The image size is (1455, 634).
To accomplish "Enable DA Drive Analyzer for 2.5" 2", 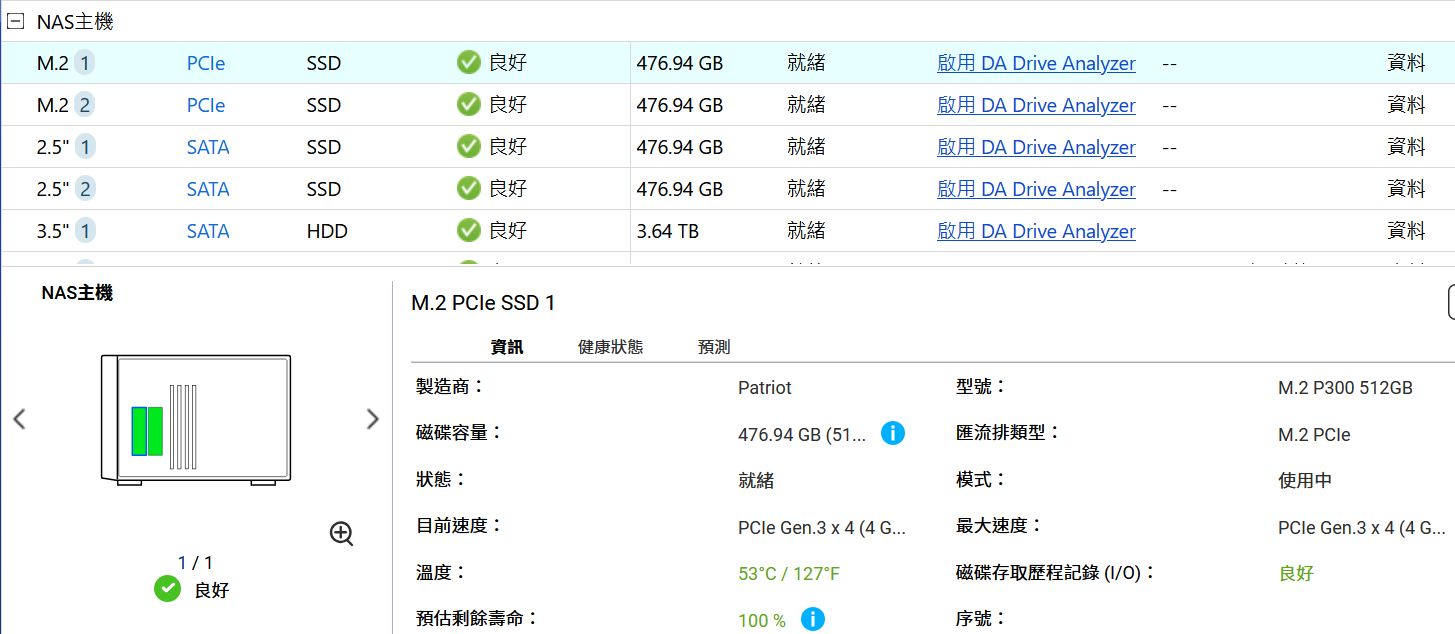I will coord(1036,189).
